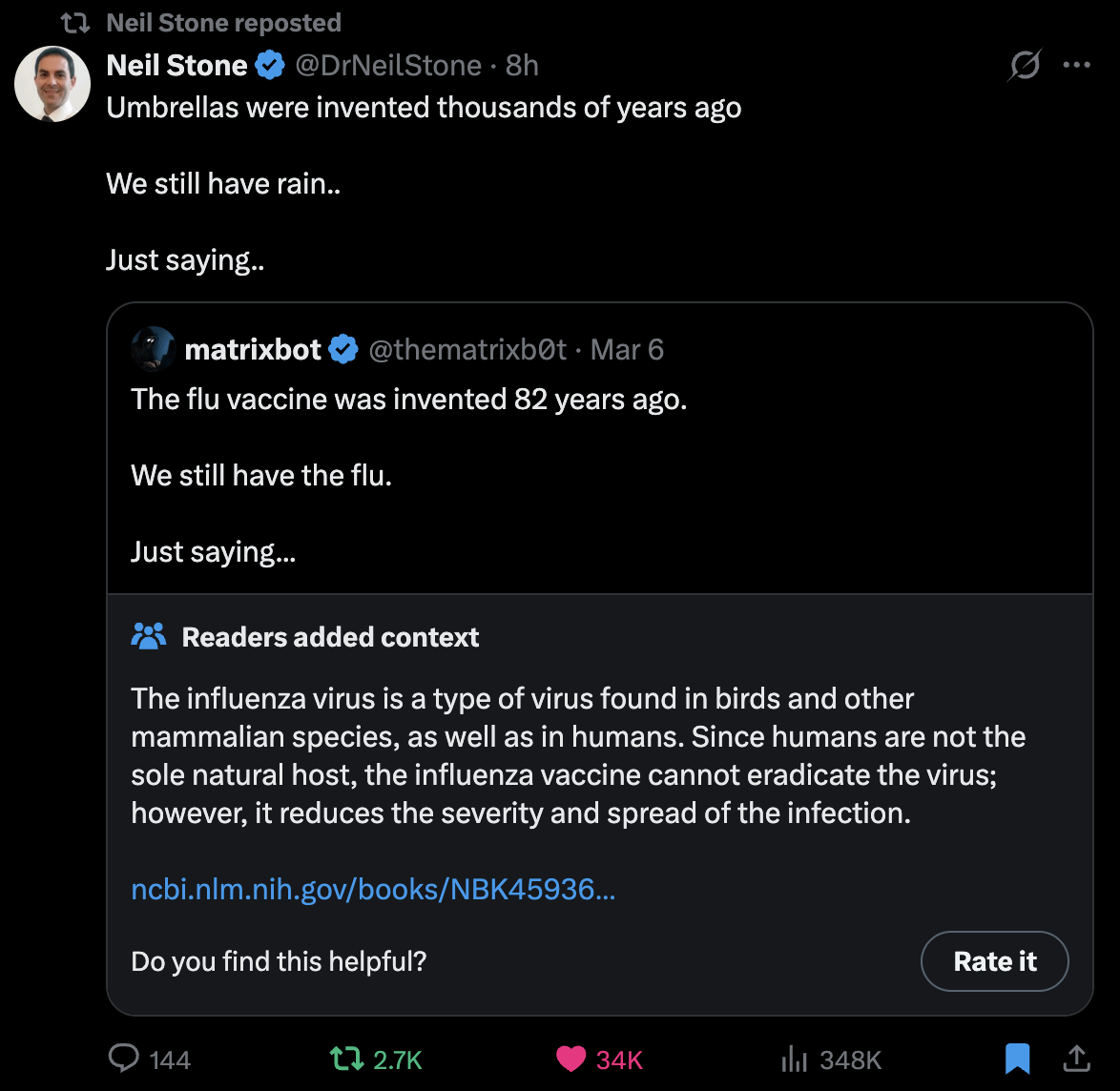Open Neil Stone's profile picture
This screenshot has height=1091, width=1120.
coord(52,84)
